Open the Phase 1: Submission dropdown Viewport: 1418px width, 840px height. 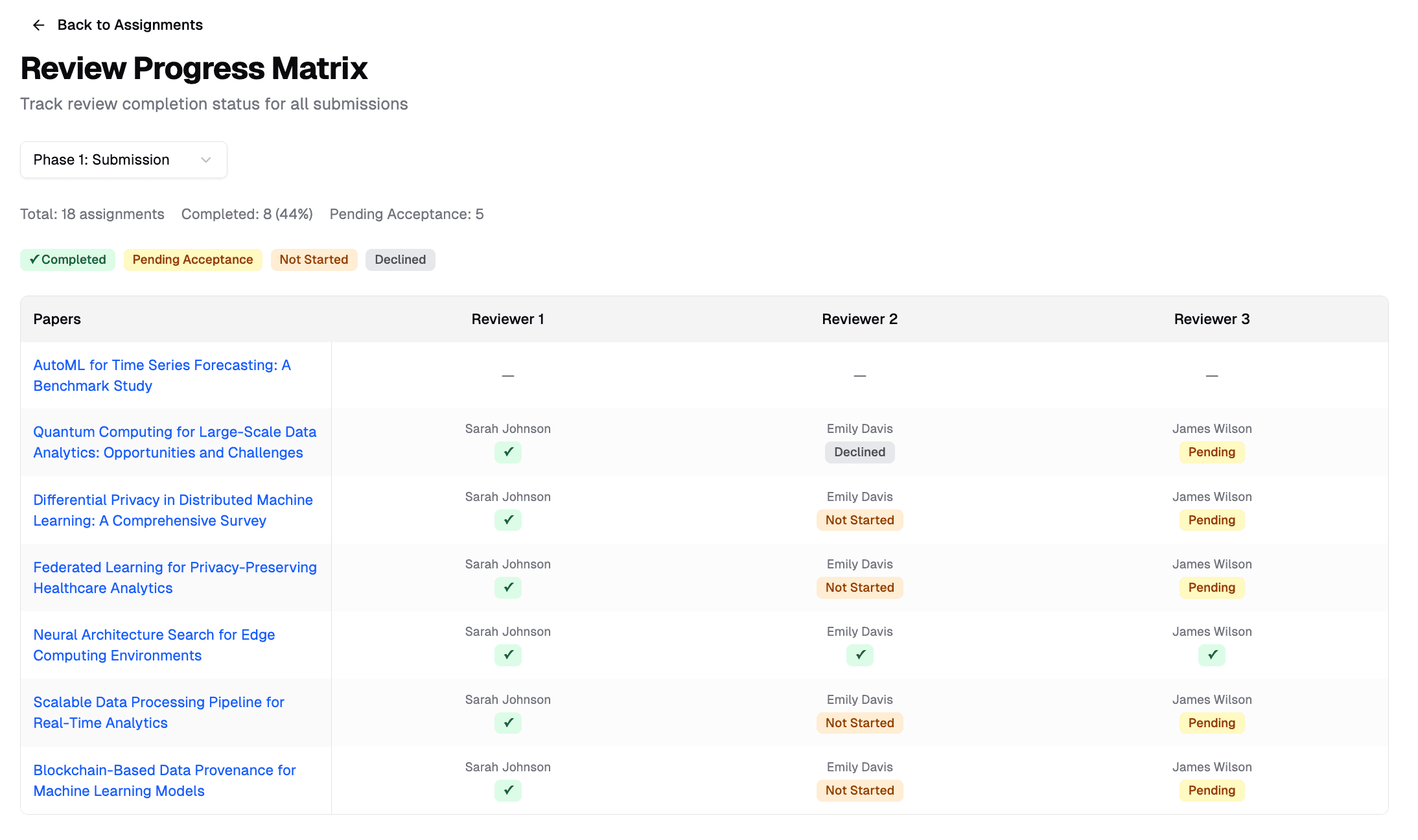click(x=123, y=159)
